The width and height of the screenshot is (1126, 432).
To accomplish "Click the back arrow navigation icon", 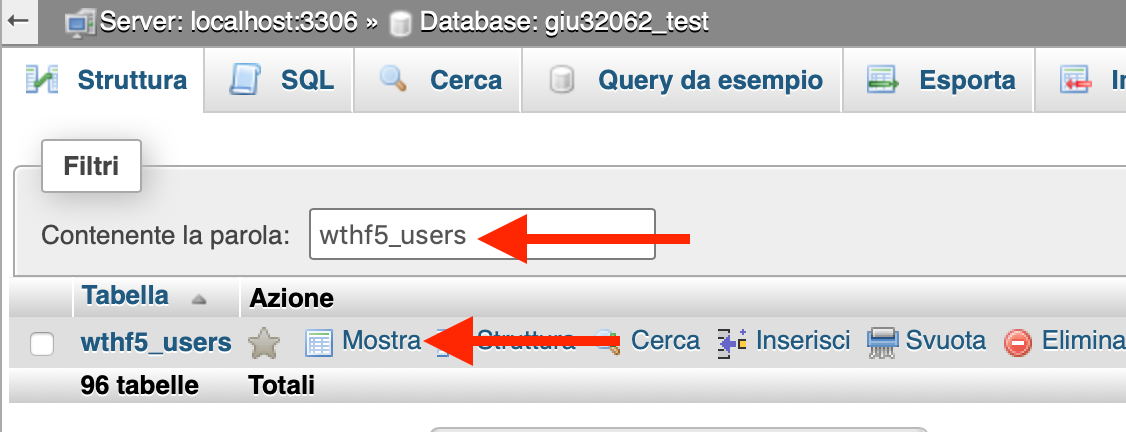I will tap(19, 20).
